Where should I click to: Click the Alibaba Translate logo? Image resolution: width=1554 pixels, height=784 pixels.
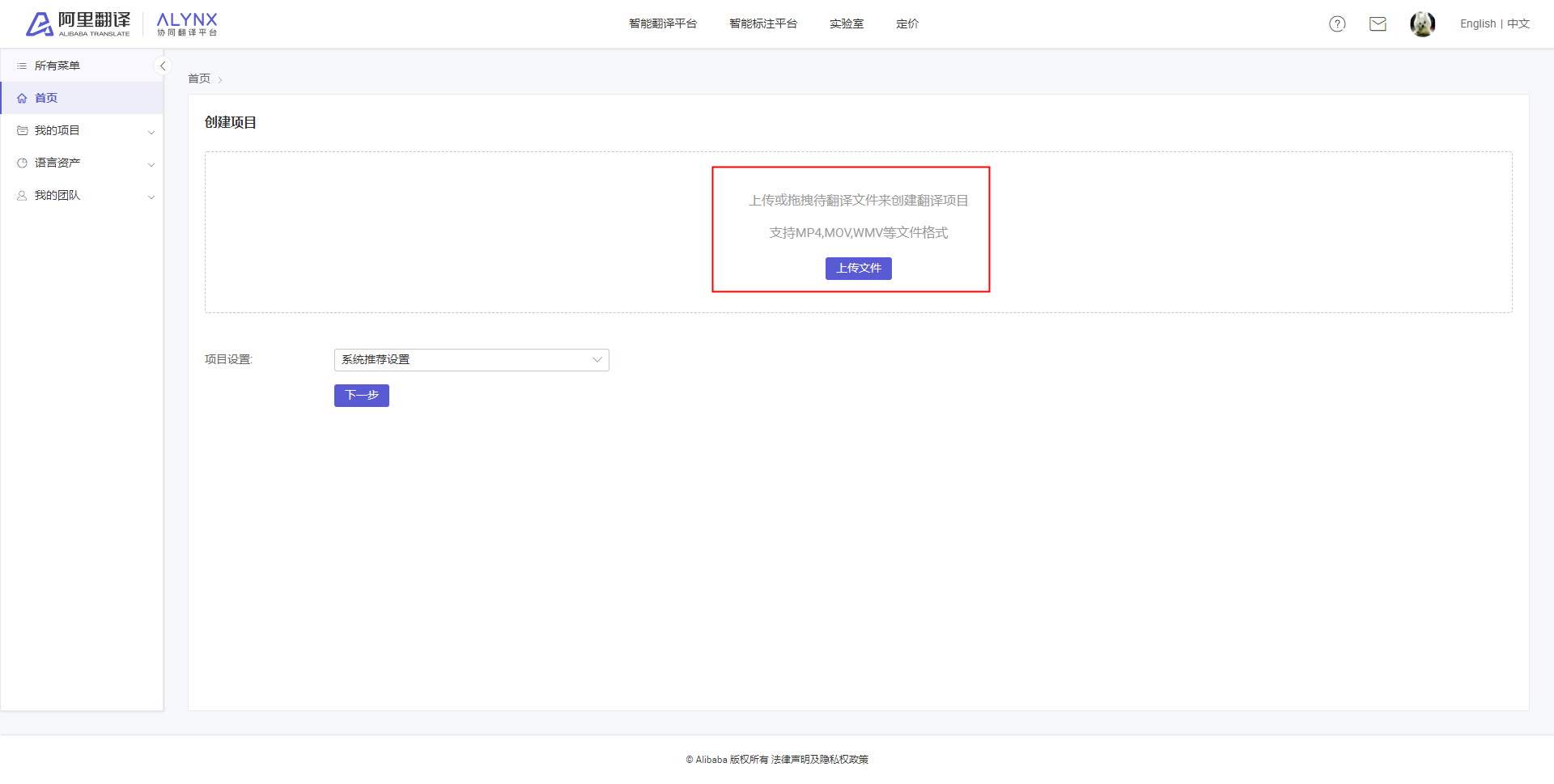point(78,24)
